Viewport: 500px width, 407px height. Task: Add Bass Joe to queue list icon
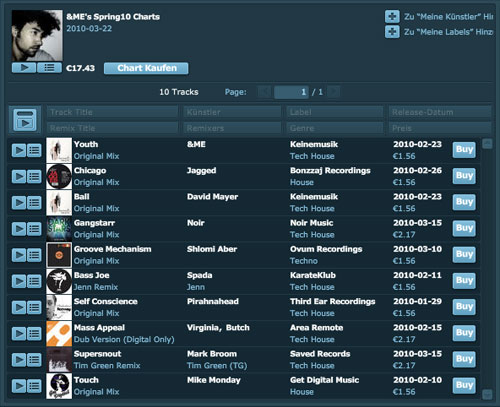coord(34,281)
